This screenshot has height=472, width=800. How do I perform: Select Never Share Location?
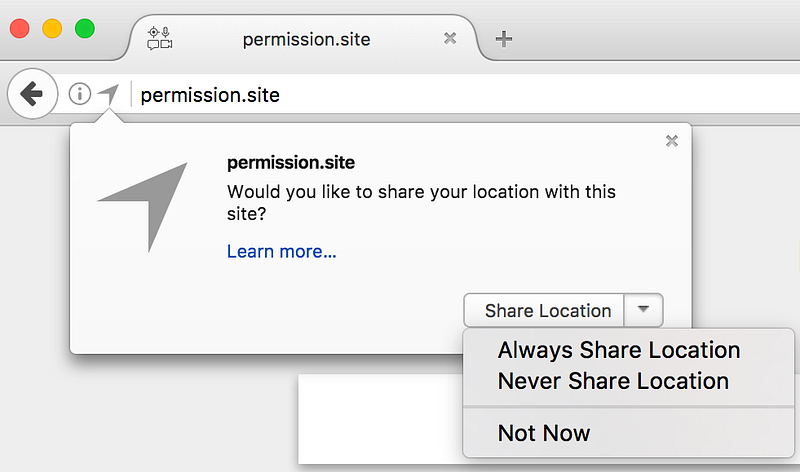(x=613, y=381)
